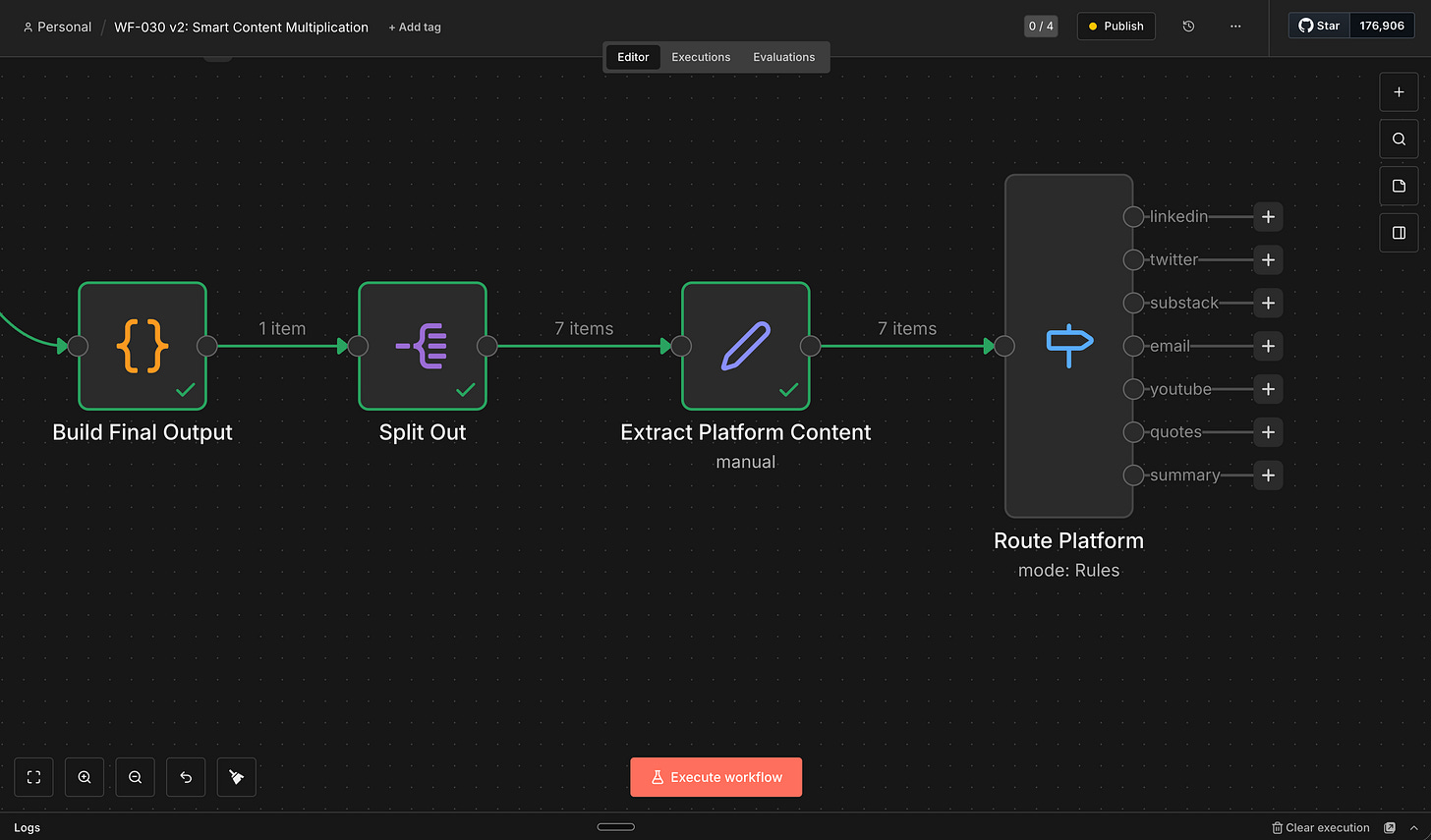Add a node to the linkedin output
The width and height of the screenshot is (1431, 840).
[x=1268, y=217]
